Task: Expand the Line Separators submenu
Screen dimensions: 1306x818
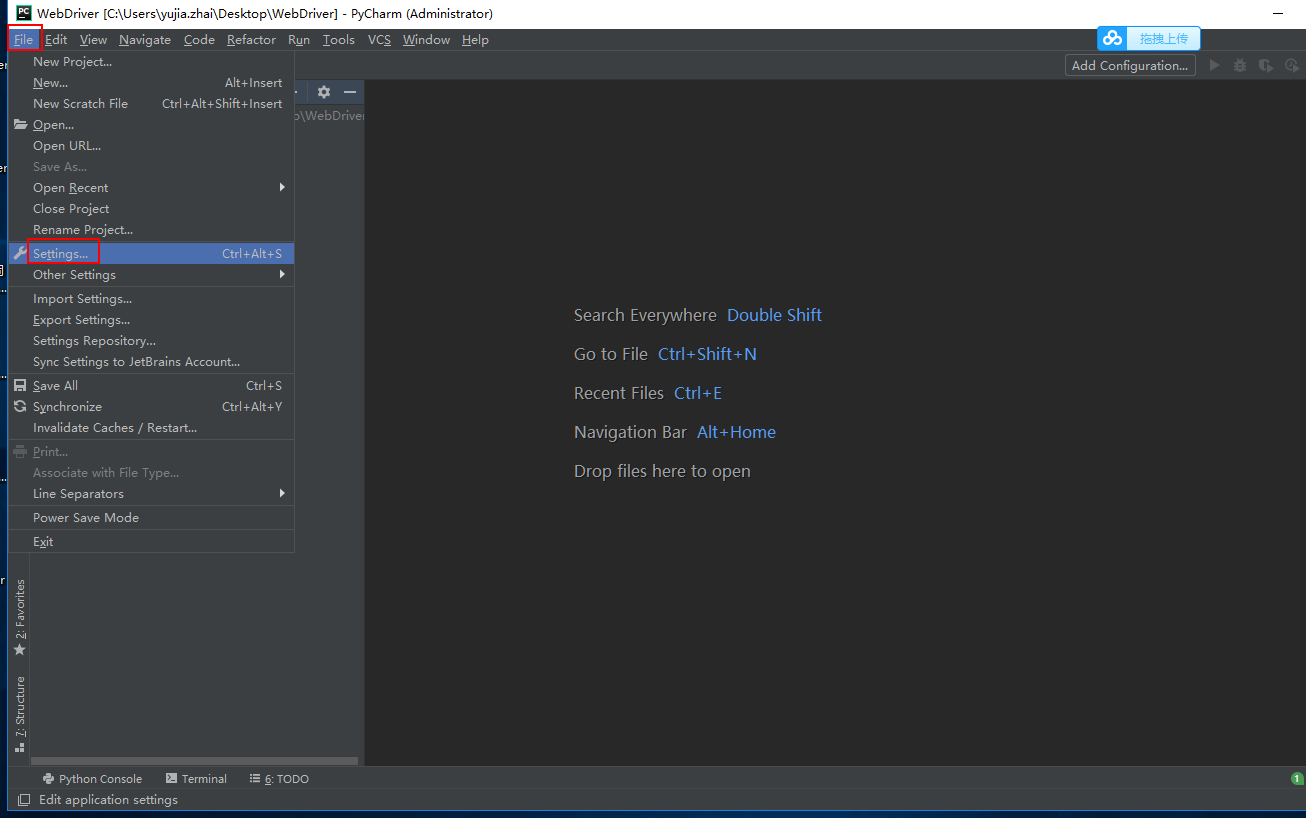Action: tap(151, 494)
